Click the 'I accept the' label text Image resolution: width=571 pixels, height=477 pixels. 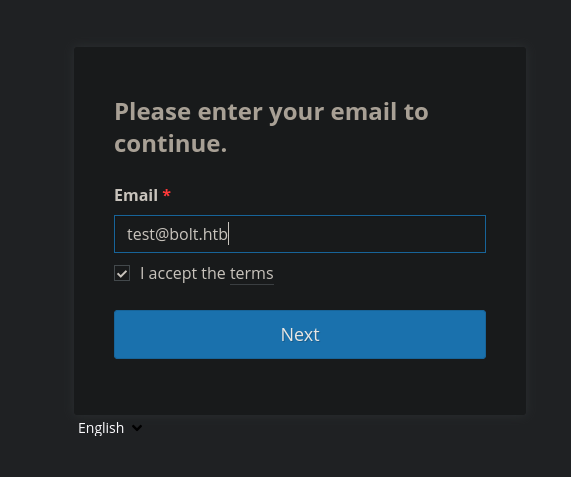(x=183, y=273)
